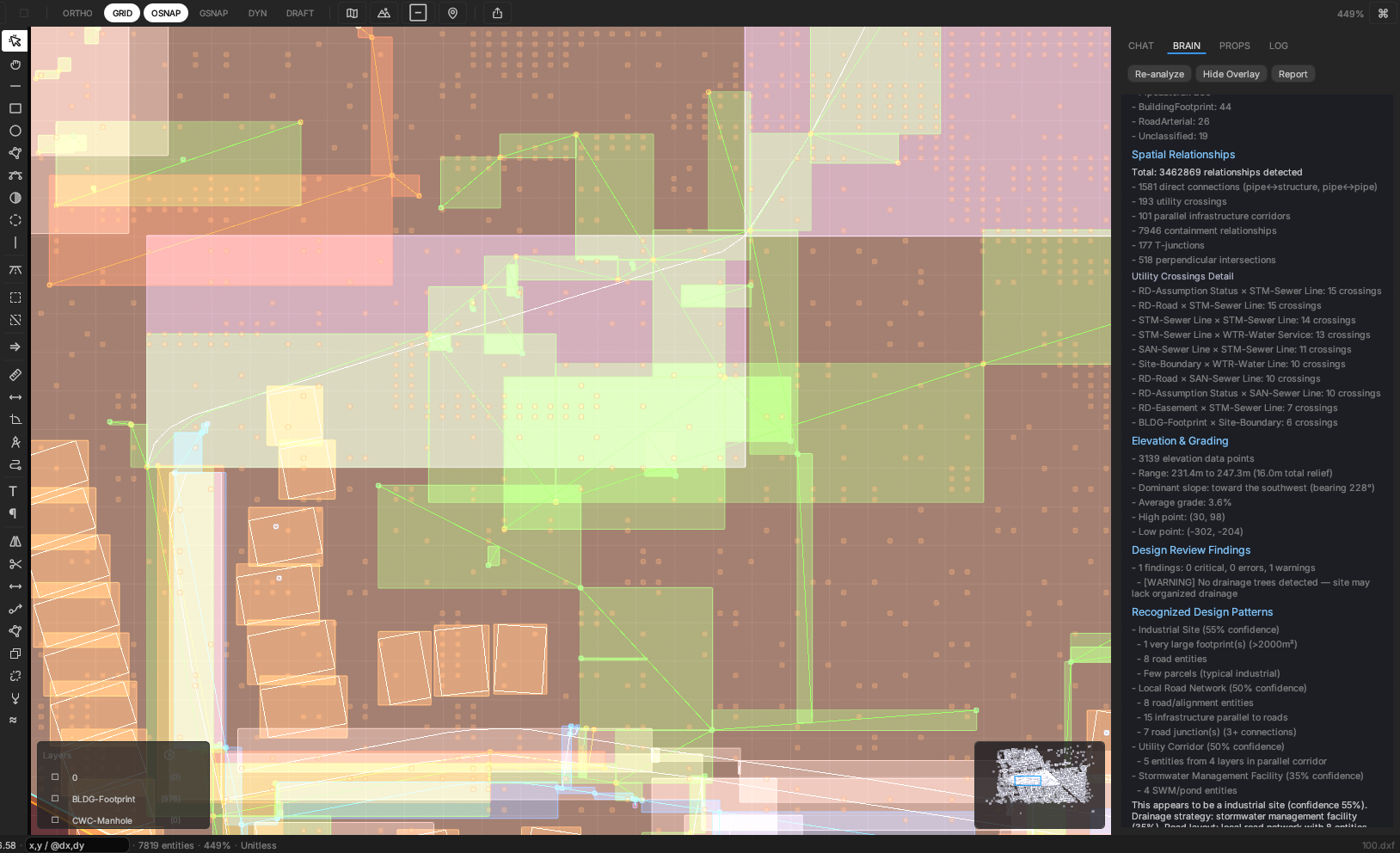Click the Hide Overlay button
Screen dimensions: 1400x853
1231,74
